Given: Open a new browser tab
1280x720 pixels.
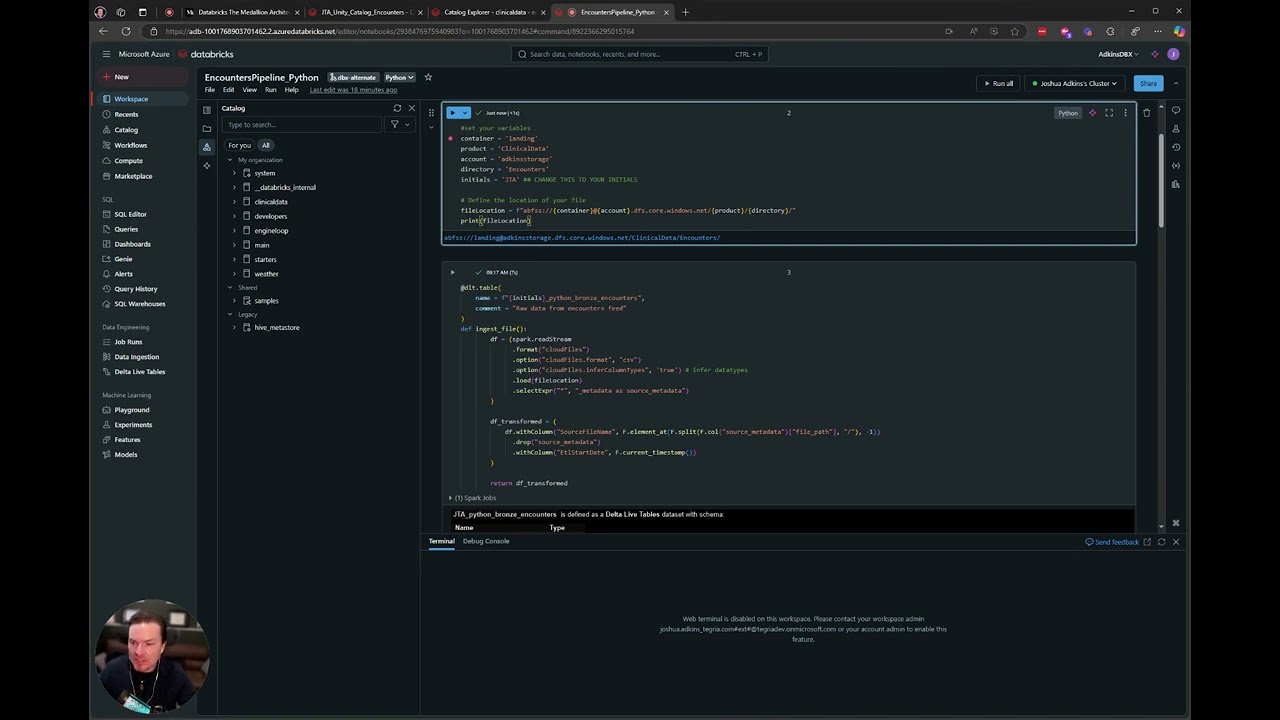Looking at the screenshot, I should click(x=685, y=12).
